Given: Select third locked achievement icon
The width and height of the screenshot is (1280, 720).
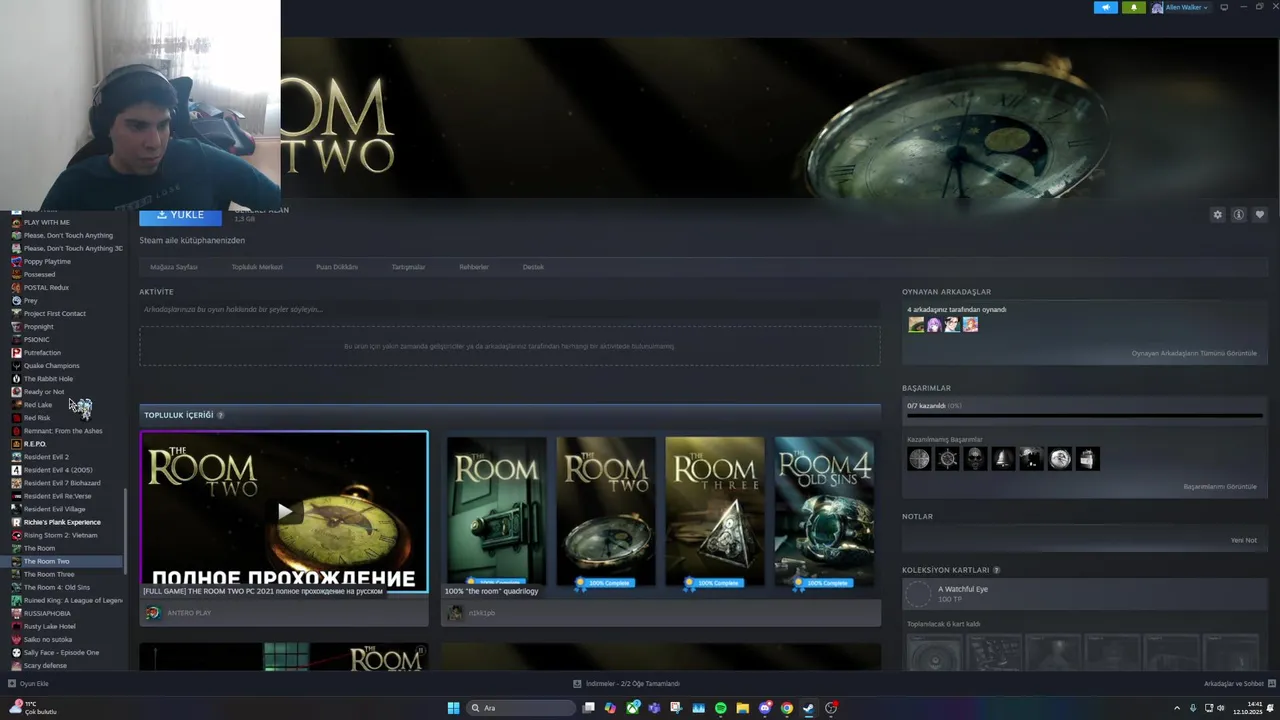Looking at the screenshot, I should pos(975,459).
